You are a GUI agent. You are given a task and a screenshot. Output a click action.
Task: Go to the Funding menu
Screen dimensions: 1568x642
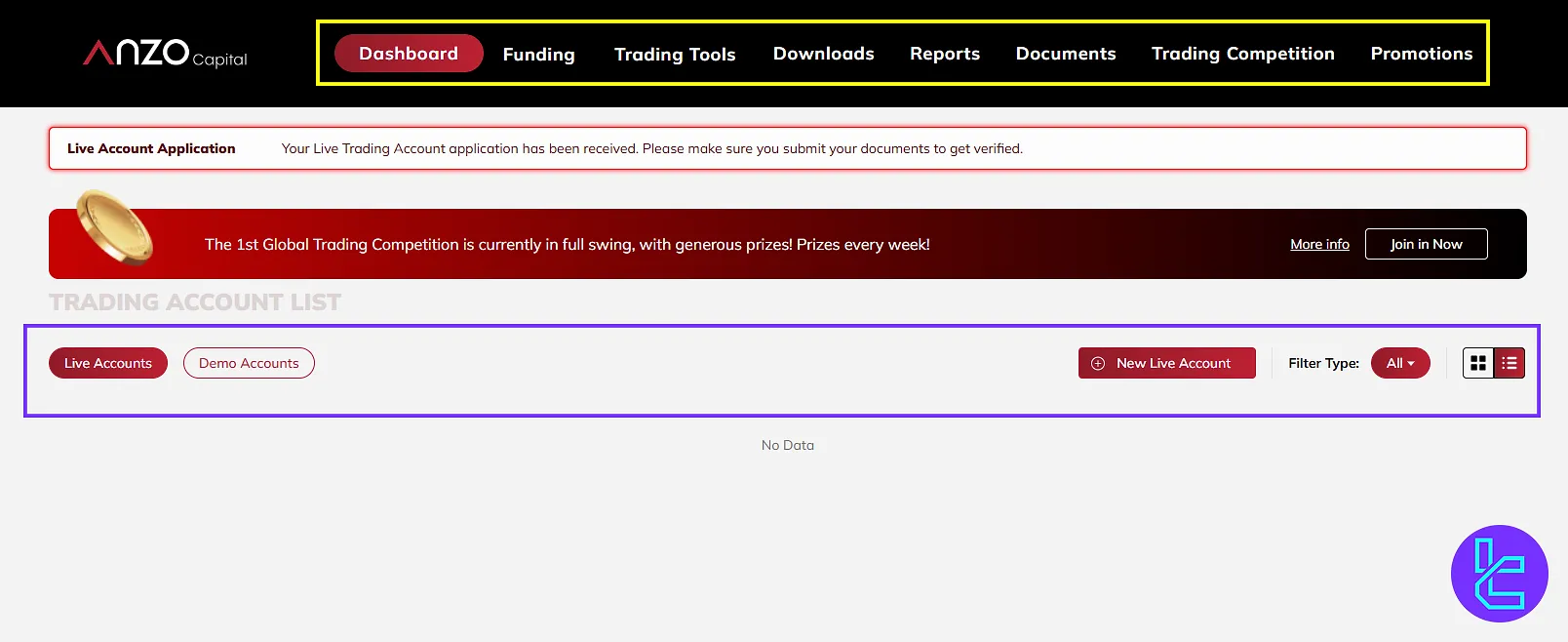(538, 55)
